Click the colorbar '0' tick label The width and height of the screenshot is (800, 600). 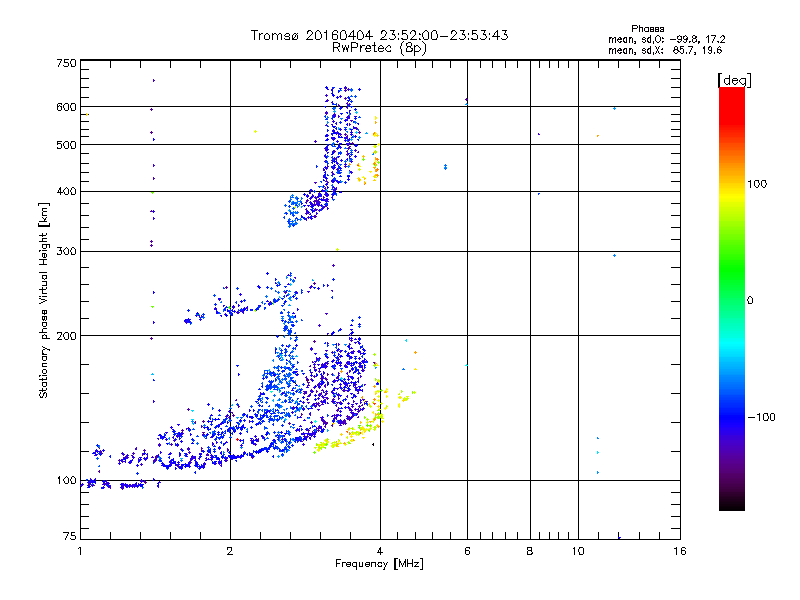pyautogui.click(x=750, y=301)
